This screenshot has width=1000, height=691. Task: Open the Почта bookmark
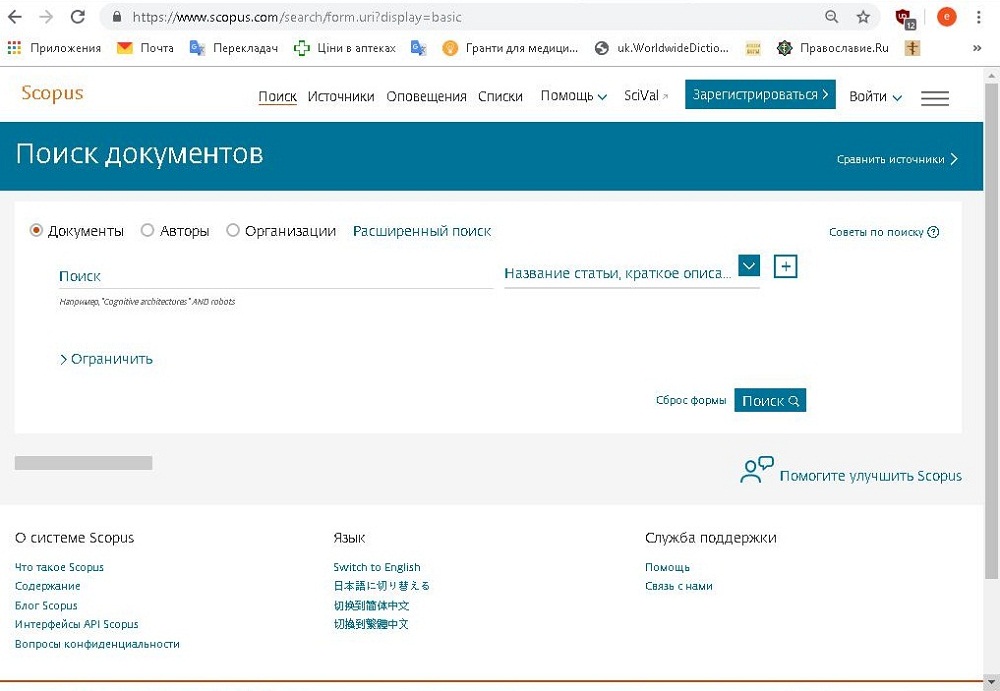145,48
